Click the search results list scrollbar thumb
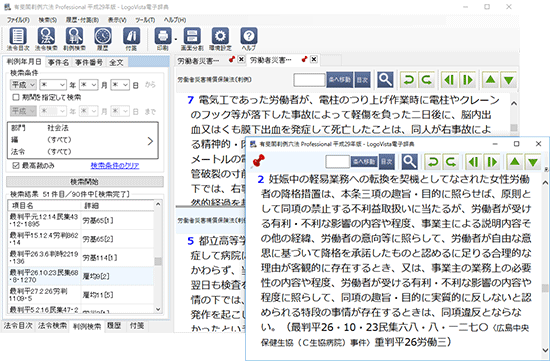 click(158, 261)
